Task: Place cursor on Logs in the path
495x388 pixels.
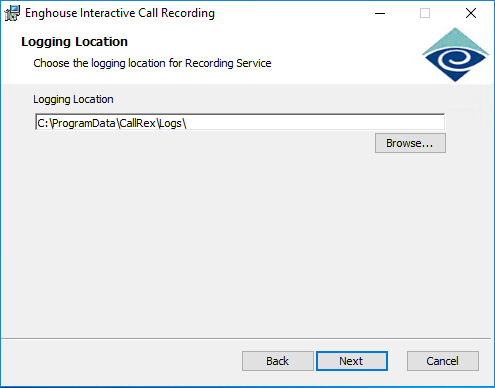Action: point(170,123)
